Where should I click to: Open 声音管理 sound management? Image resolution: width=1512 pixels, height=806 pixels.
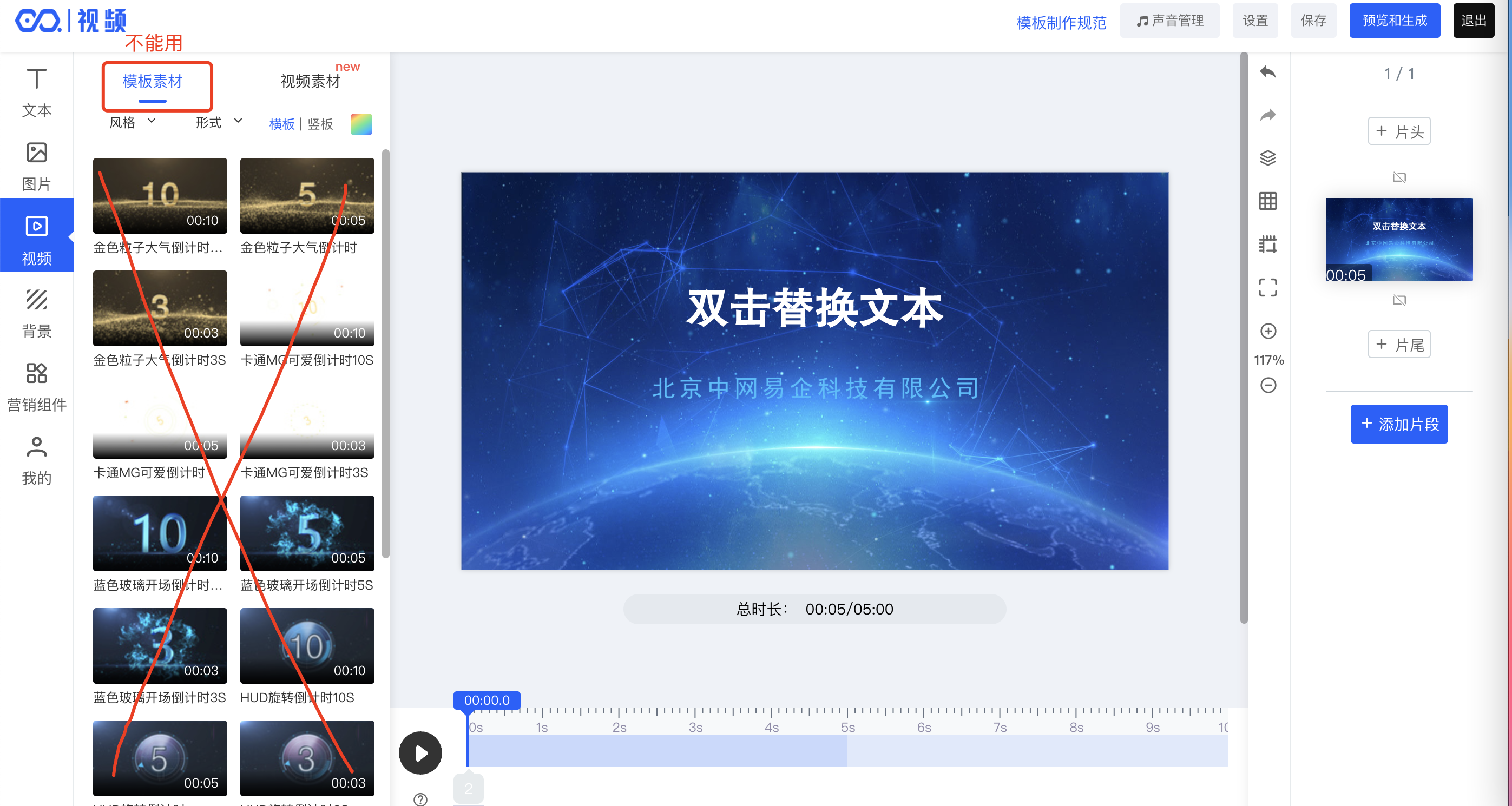tap(1169, 21)
